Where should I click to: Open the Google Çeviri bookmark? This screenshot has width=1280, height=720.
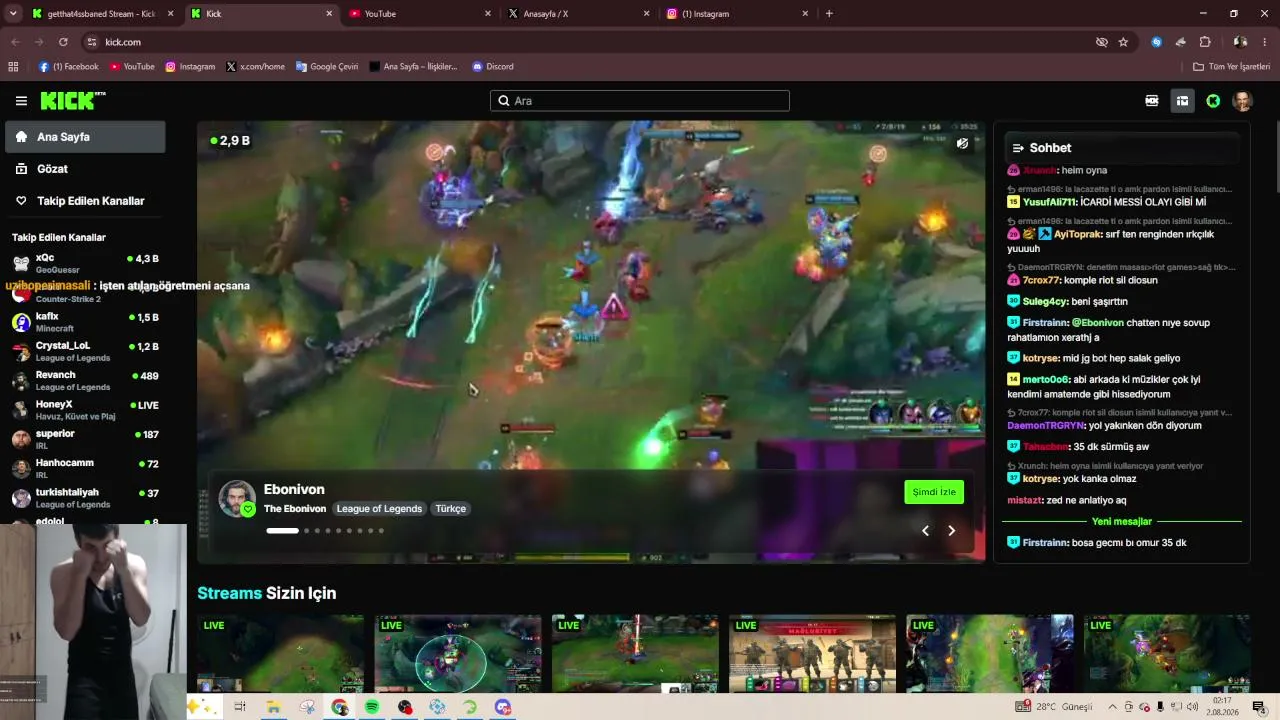tap(328, 67)
